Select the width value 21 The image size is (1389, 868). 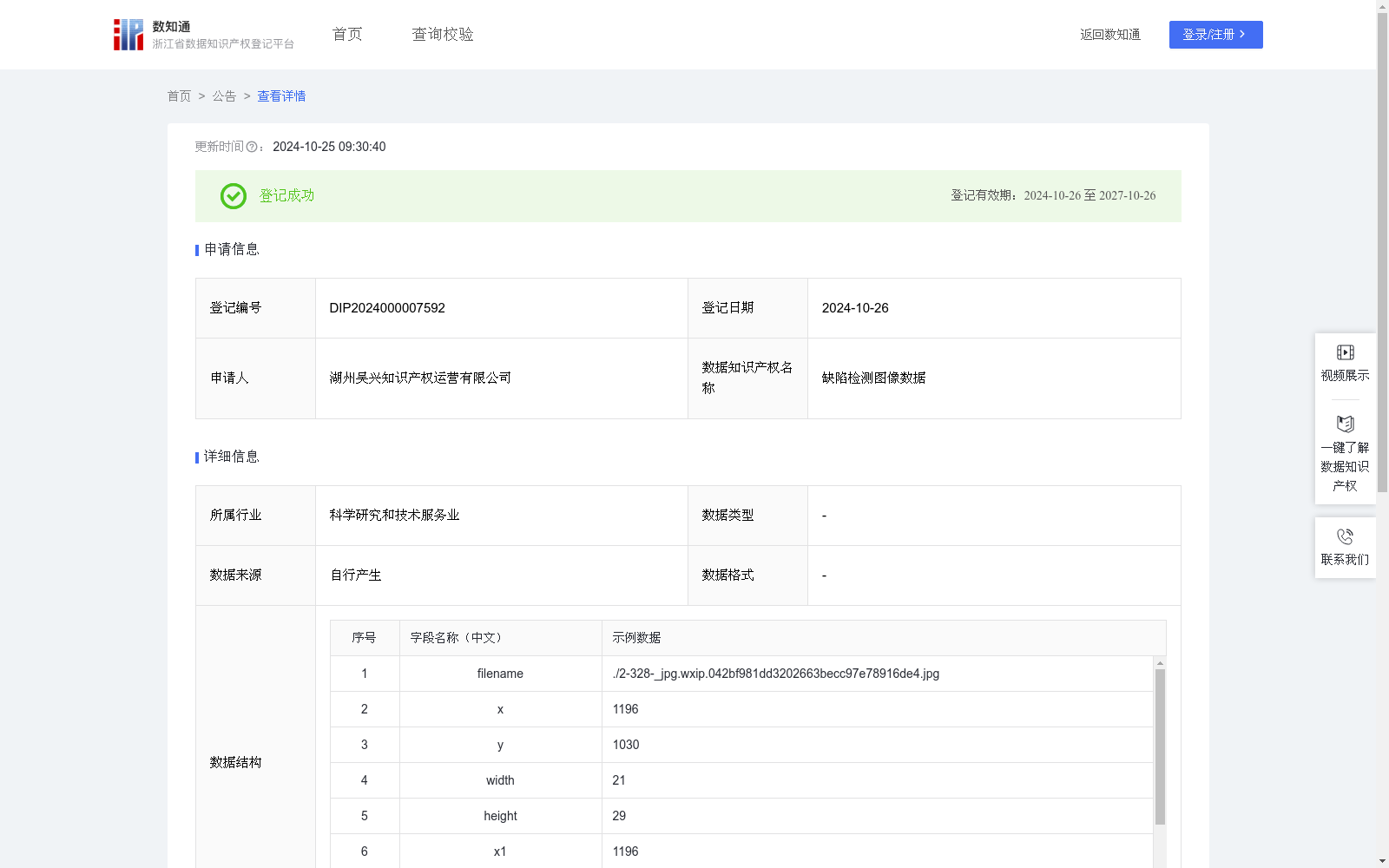(x=619, y=780)
